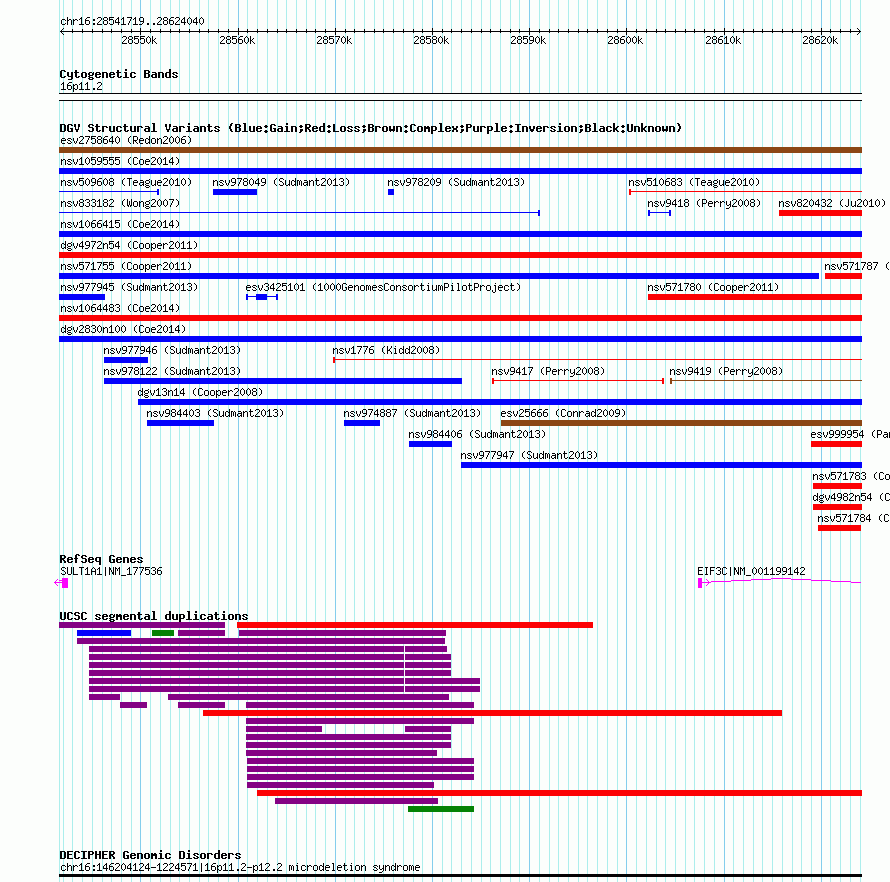
Task: Click the 16p11.2 band label
Action: click(x=81, y=86)
